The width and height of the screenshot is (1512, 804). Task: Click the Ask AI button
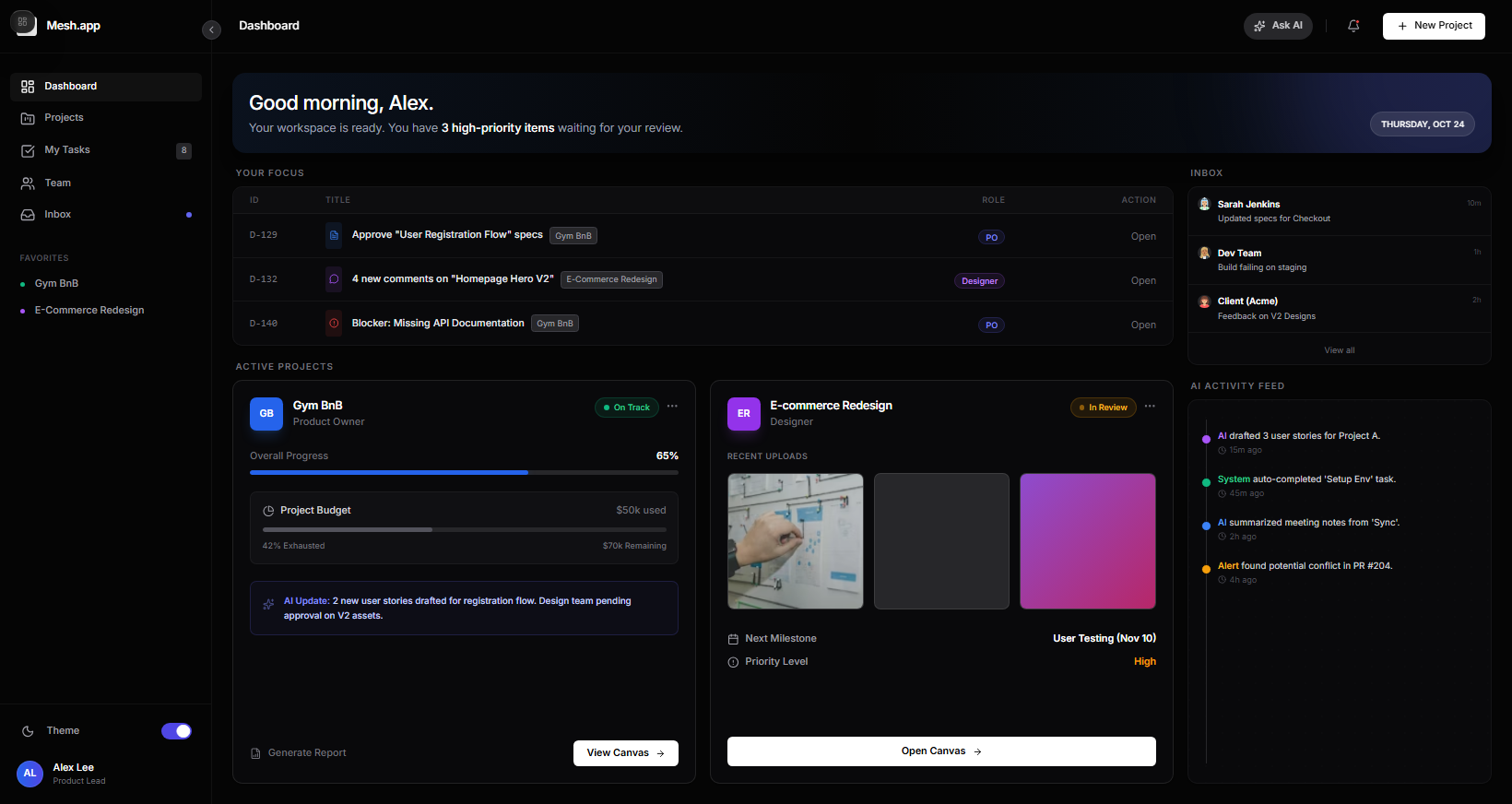[x=1278, y=26]
